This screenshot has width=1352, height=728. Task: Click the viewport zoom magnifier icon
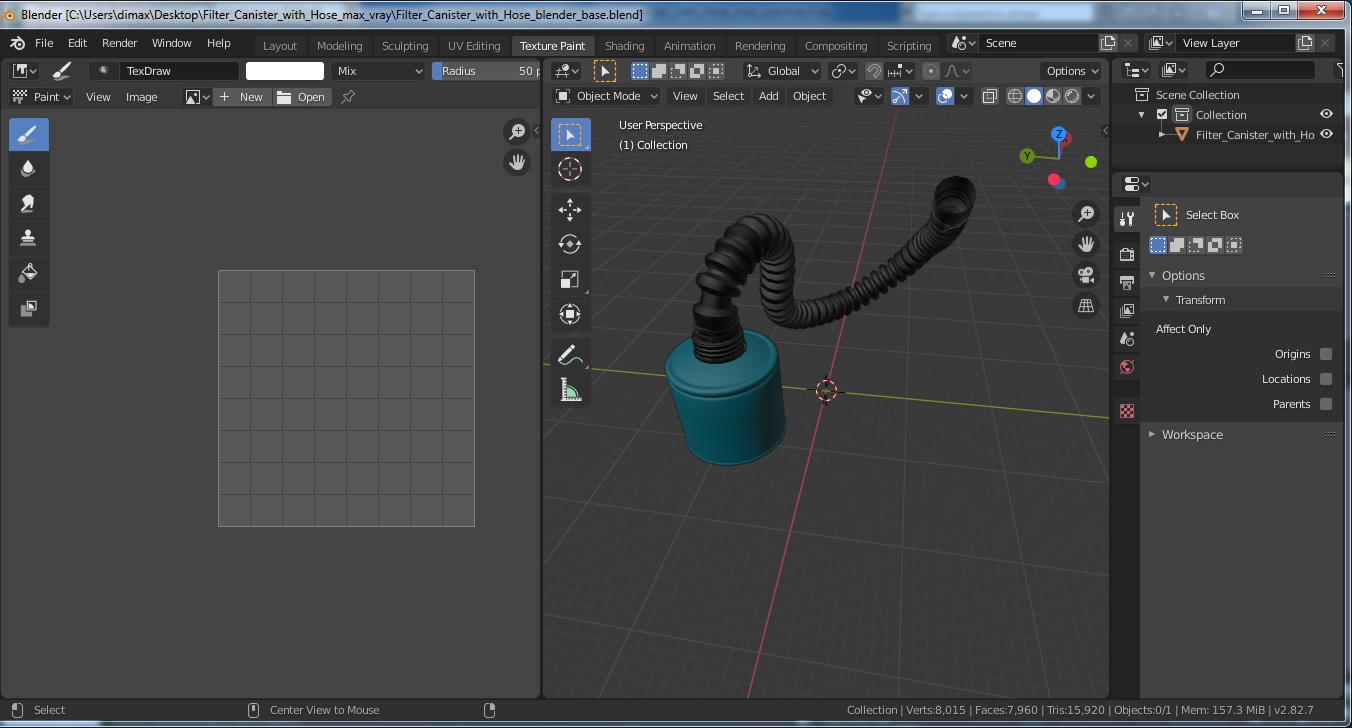pos(1086,213)
